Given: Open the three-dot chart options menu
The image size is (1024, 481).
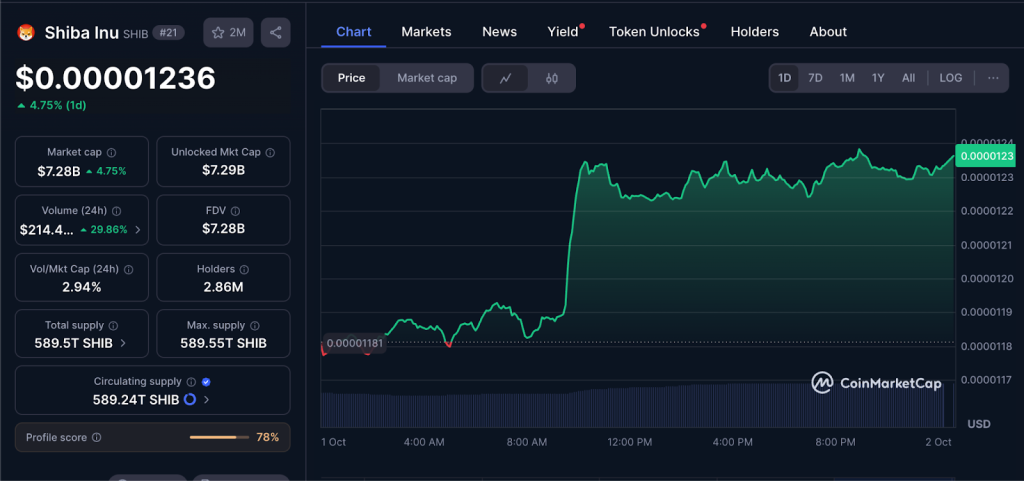Looking at the screenshot, I should point(992,78).
